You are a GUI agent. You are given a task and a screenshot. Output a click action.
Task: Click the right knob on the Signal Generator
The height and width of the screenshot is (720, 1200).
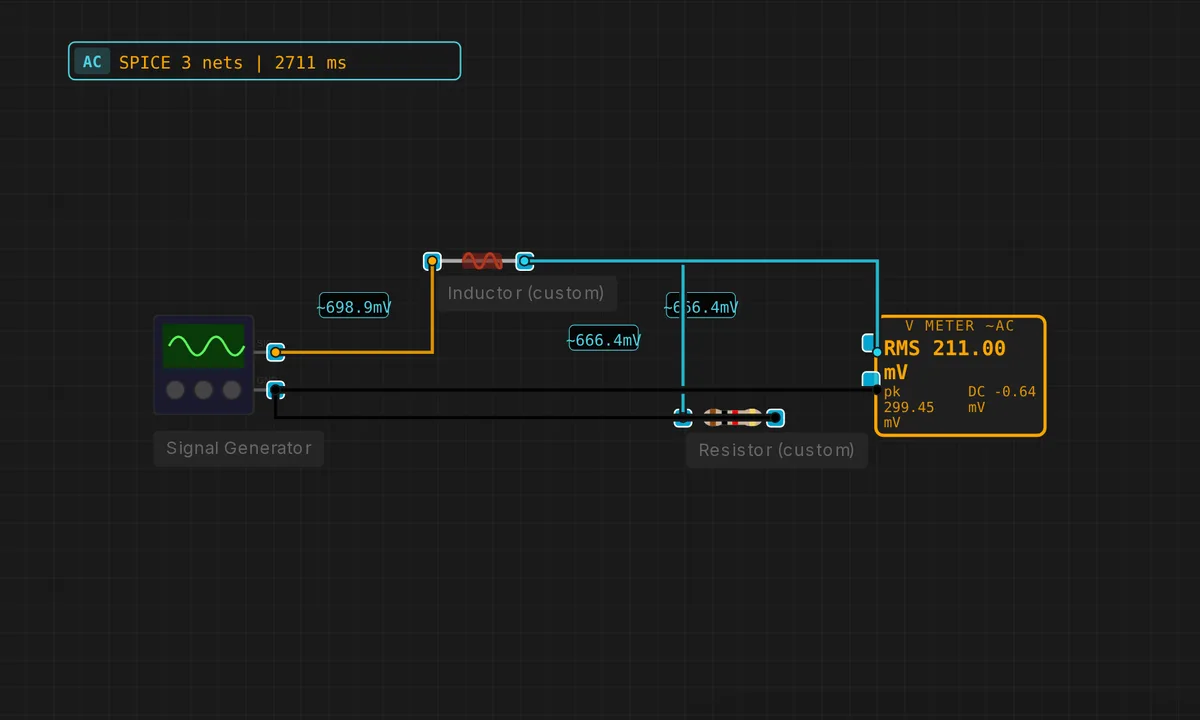coord(232,390)
